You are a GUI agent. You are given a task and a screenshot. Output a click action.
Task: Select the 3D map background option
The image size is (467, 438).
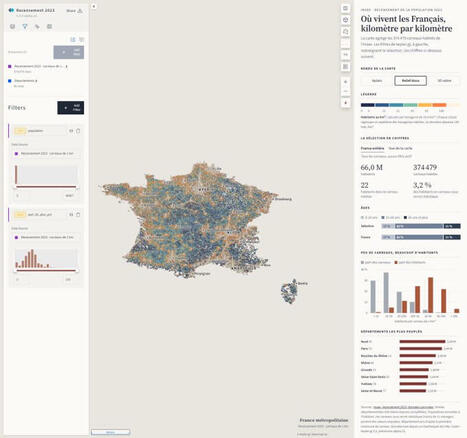click(x=444, y=81)
